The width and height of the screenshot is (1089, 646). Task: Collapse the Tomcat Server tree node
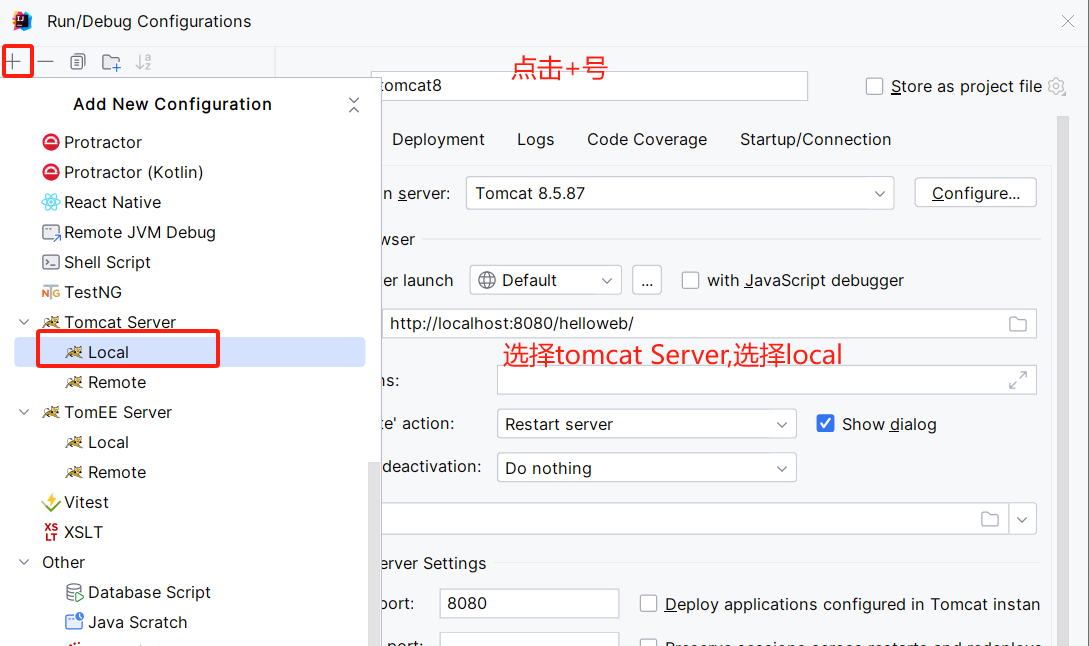(x=24, y=322)
